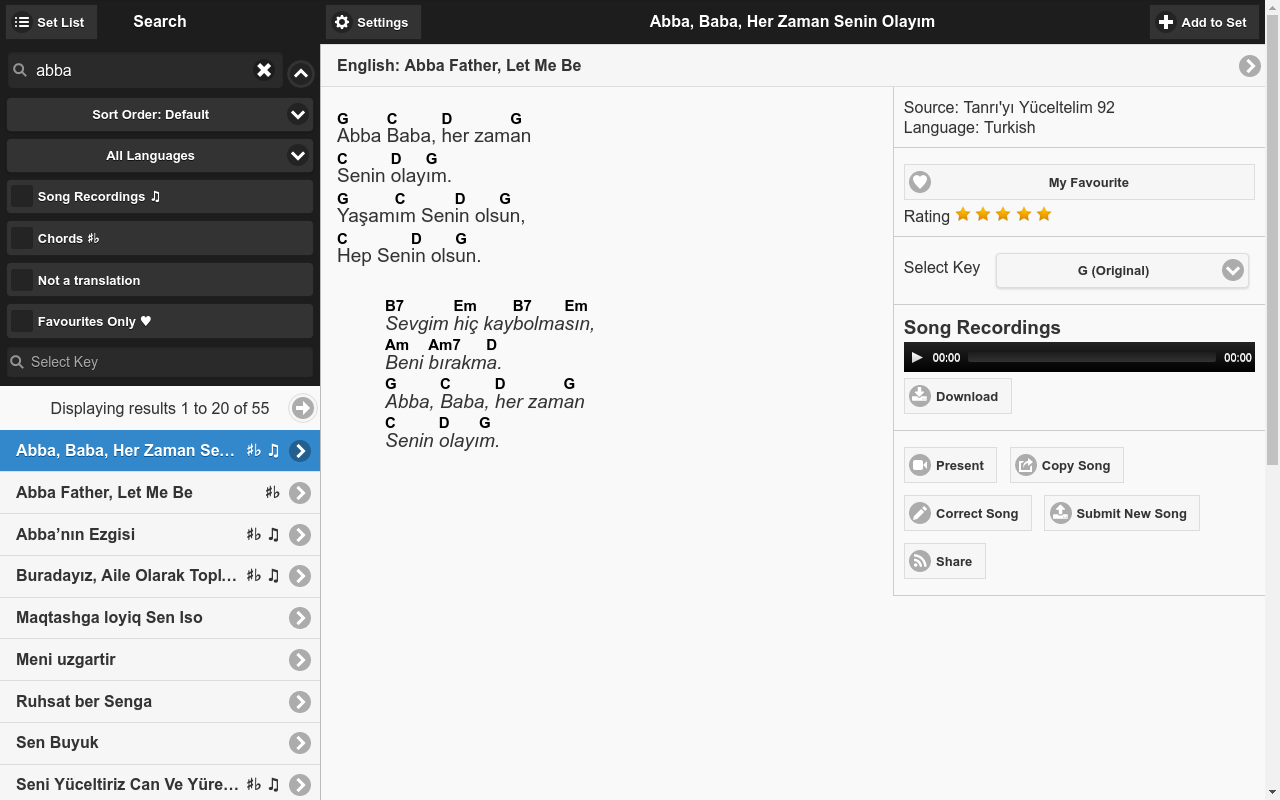Click the Present camera icon button
The image size is (1280, 800).
click(920, 465)
